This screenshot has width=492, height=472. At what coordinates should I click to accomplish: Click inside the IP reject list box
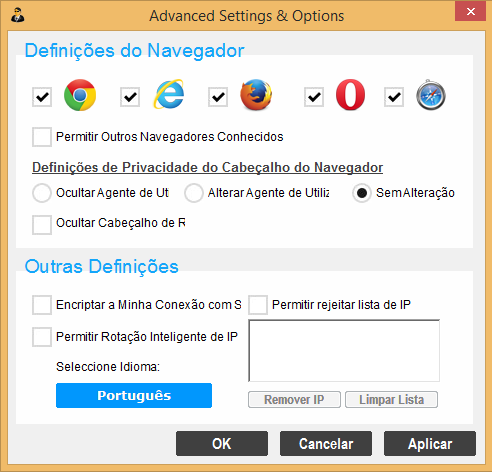click(344, 351)
